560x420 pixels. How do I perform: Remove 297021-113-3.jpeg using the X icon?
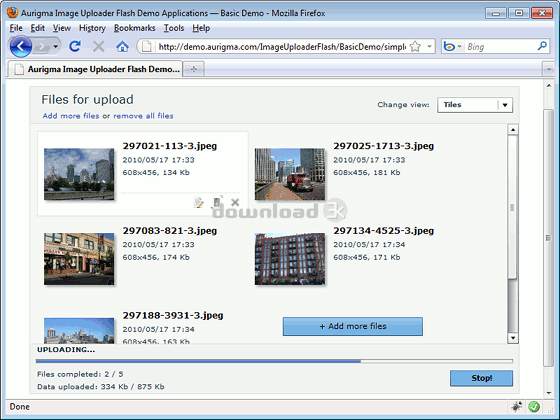click(235, 202)
